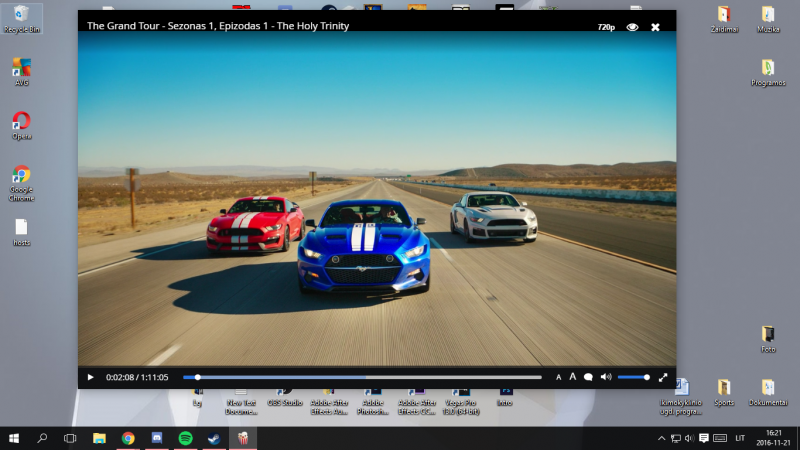Select the Zaidimai folder on desktop
The height and width of the screenshot is (450, 800).
pos(724,19)
